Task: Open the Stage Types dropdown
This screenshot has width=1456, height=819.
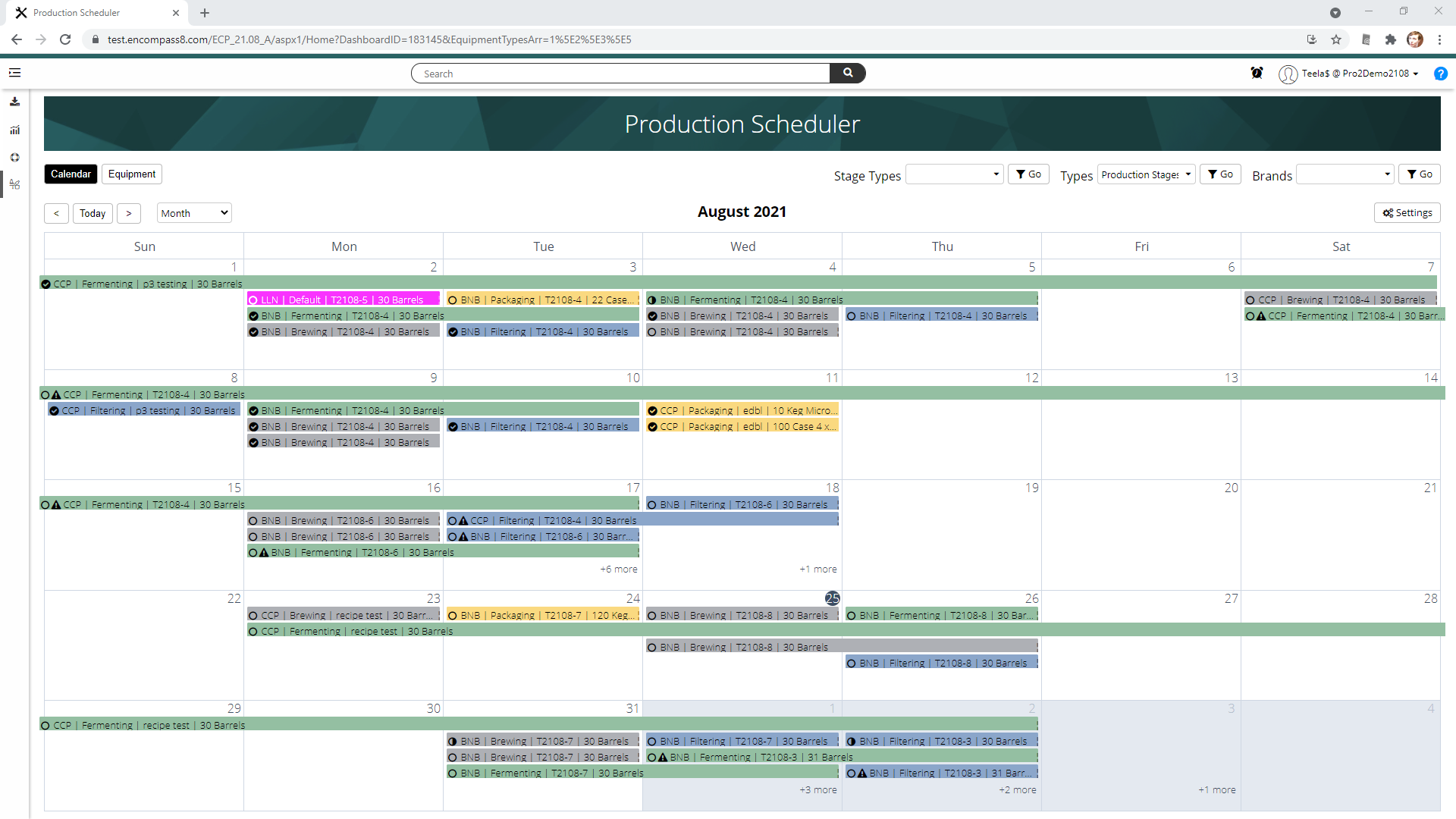Action: coord(953,174)
